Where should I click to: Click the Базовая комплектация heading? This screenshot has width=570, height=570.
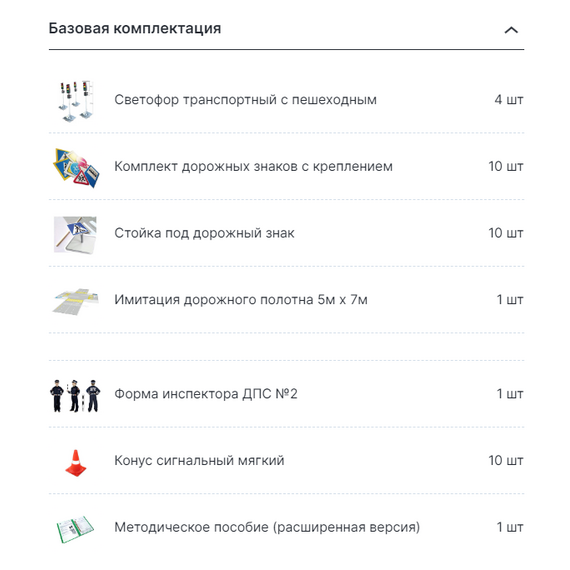(135, 28)
